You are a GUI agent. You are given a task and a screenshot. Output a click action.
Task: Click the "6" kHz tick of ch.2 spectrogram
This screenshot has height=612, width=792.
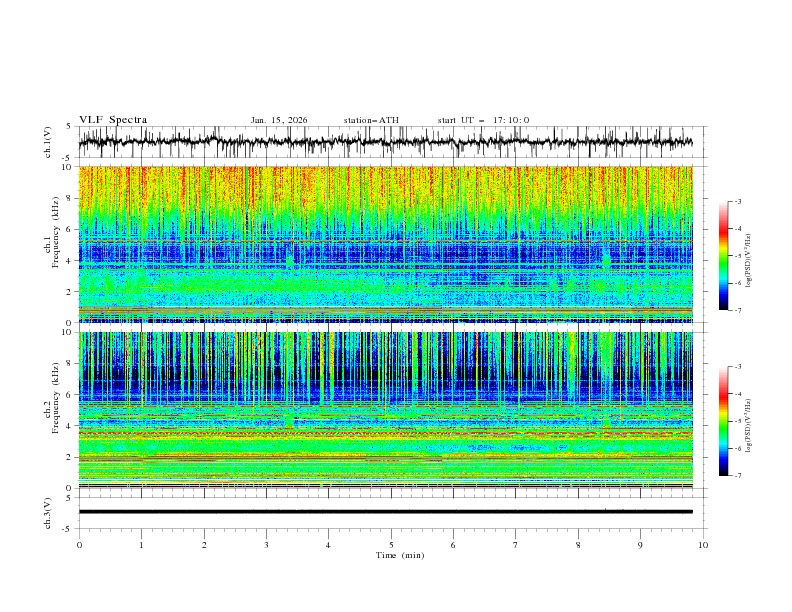(x=71, y=394)
